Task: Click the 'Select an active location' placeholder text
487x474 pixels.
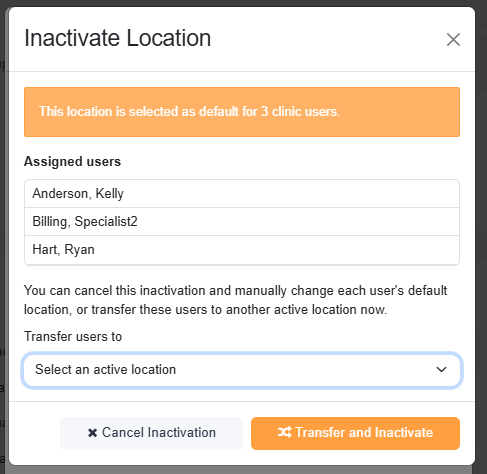Action: coord(105,369)
